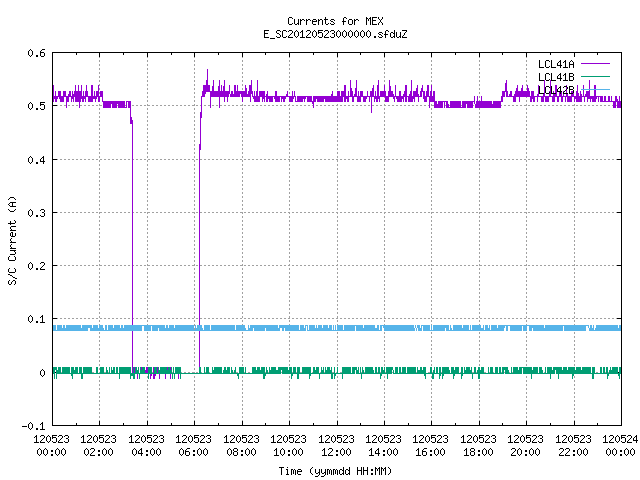Click the 120523 04:00 x-axis tick label
640x480 pixels.
coord(146,446)
